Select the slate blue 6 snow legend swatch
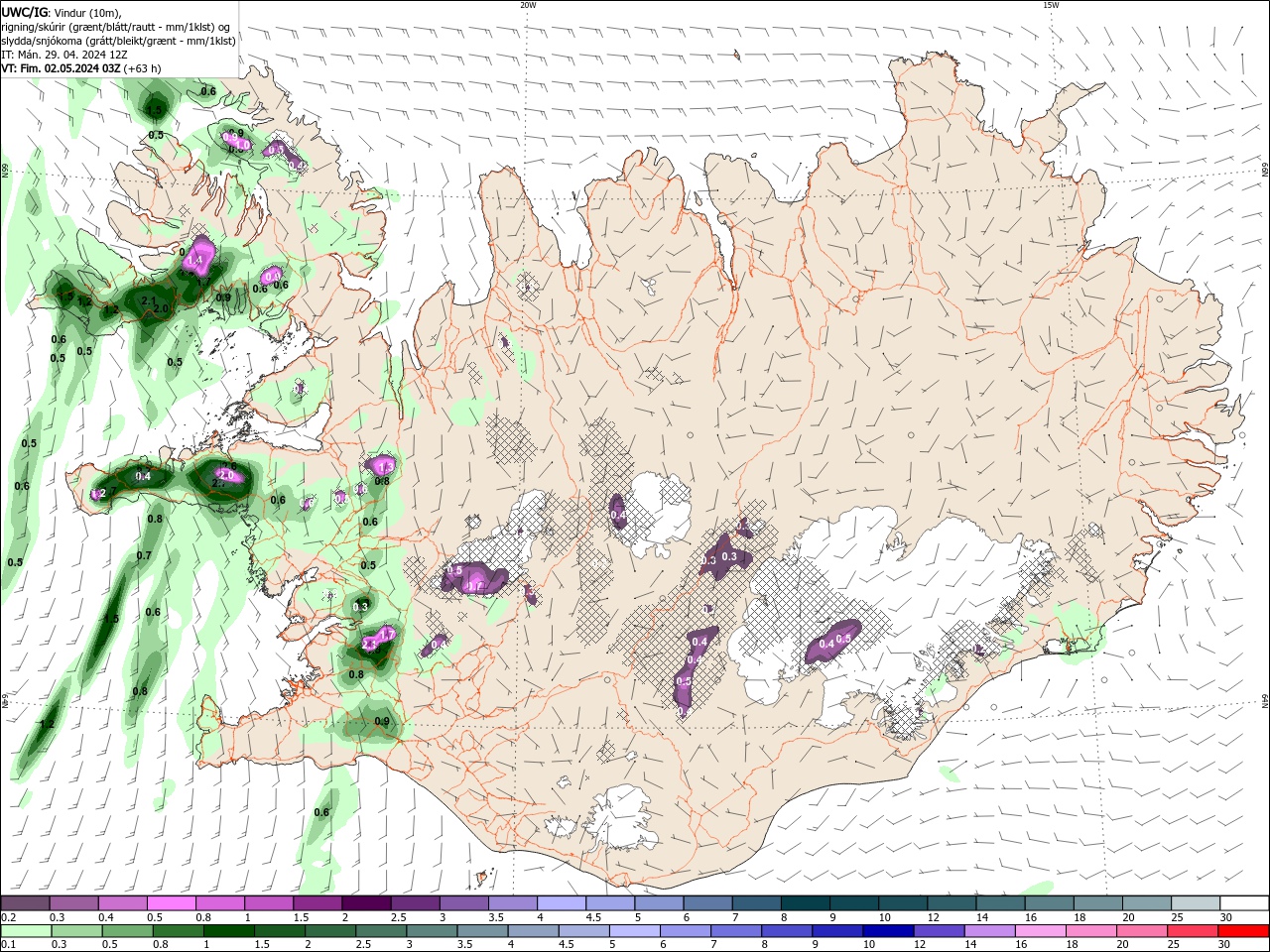 point(708,903)
